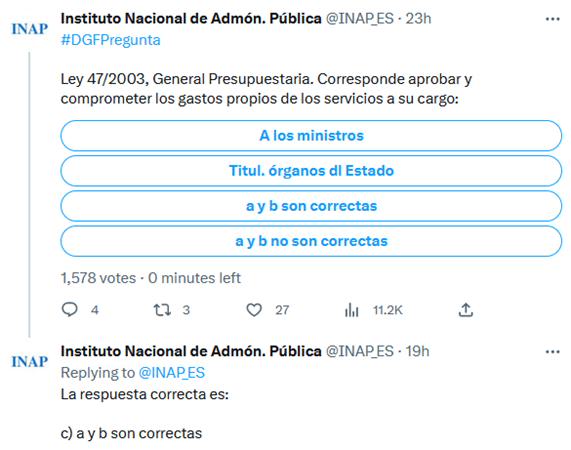Share the poll tweet via upload icon
The height and width of the screenshot is (450, 571).
click(465, 310)
